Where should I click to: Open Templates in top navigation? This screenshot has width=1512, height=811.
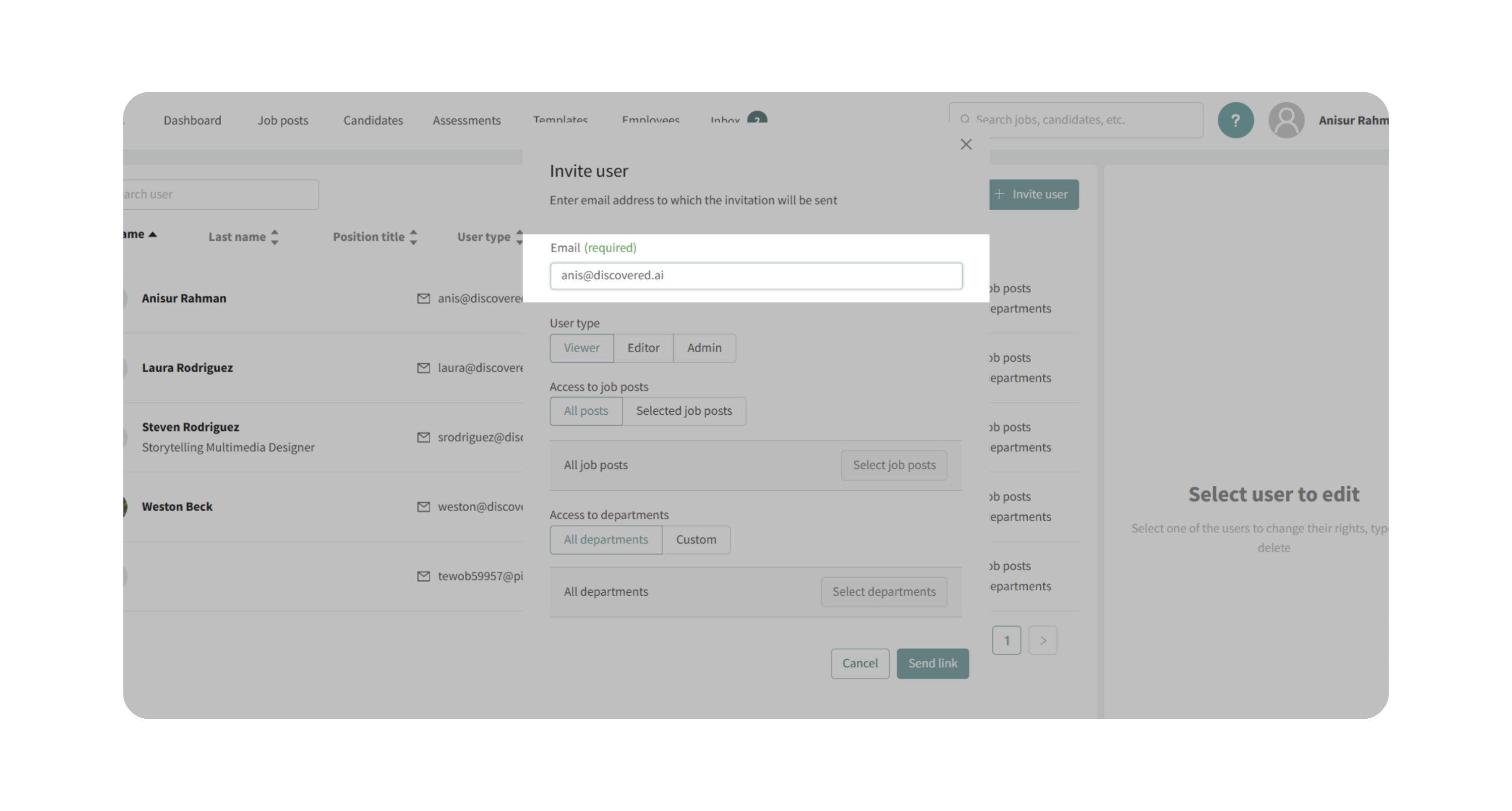tap(560, 119)
